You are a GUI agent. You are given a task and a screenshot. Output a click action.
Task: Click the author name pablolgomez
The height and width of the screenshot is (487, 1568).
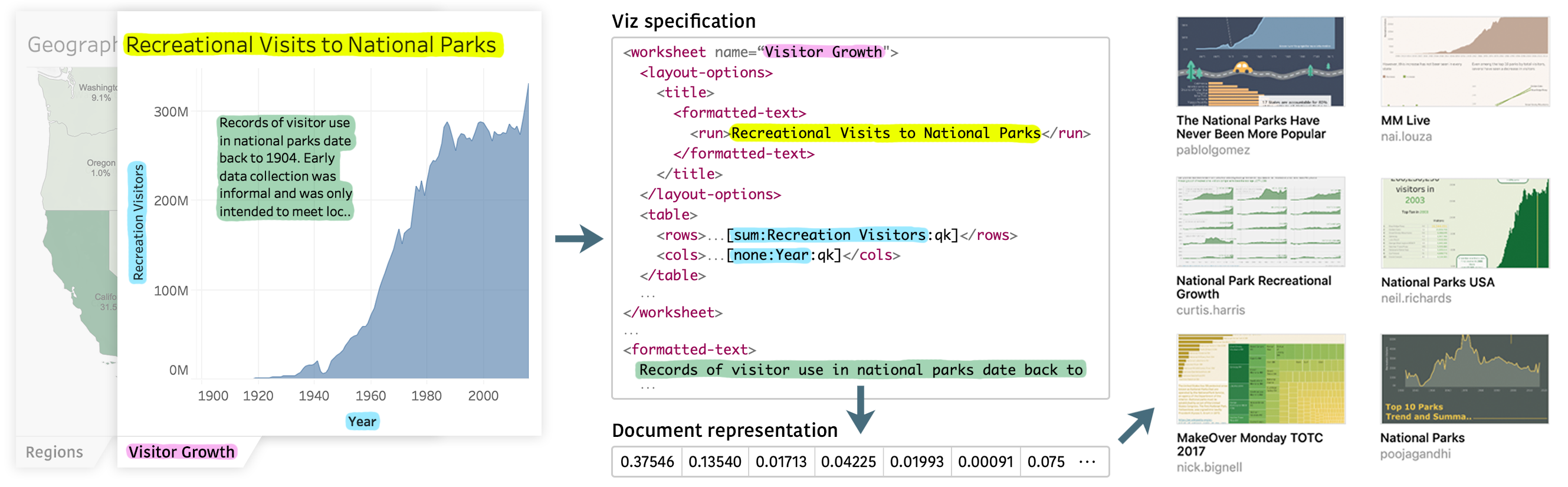point(1212,150)
